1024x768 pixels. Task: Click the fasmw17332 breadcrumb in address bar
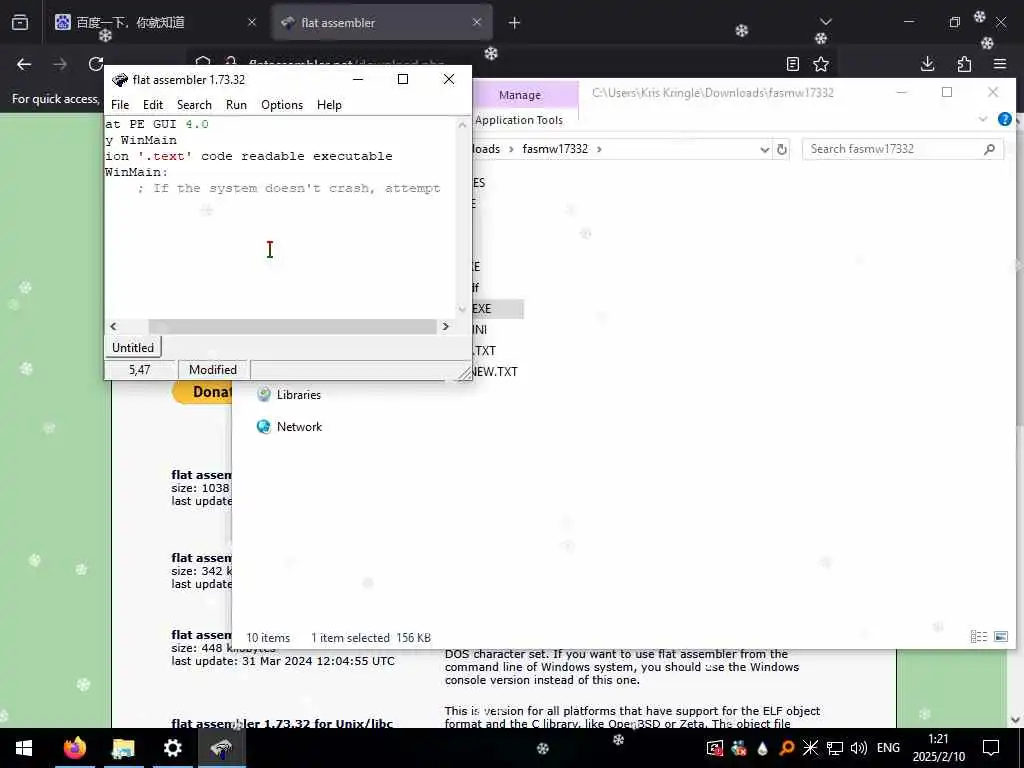coord(555,149)
